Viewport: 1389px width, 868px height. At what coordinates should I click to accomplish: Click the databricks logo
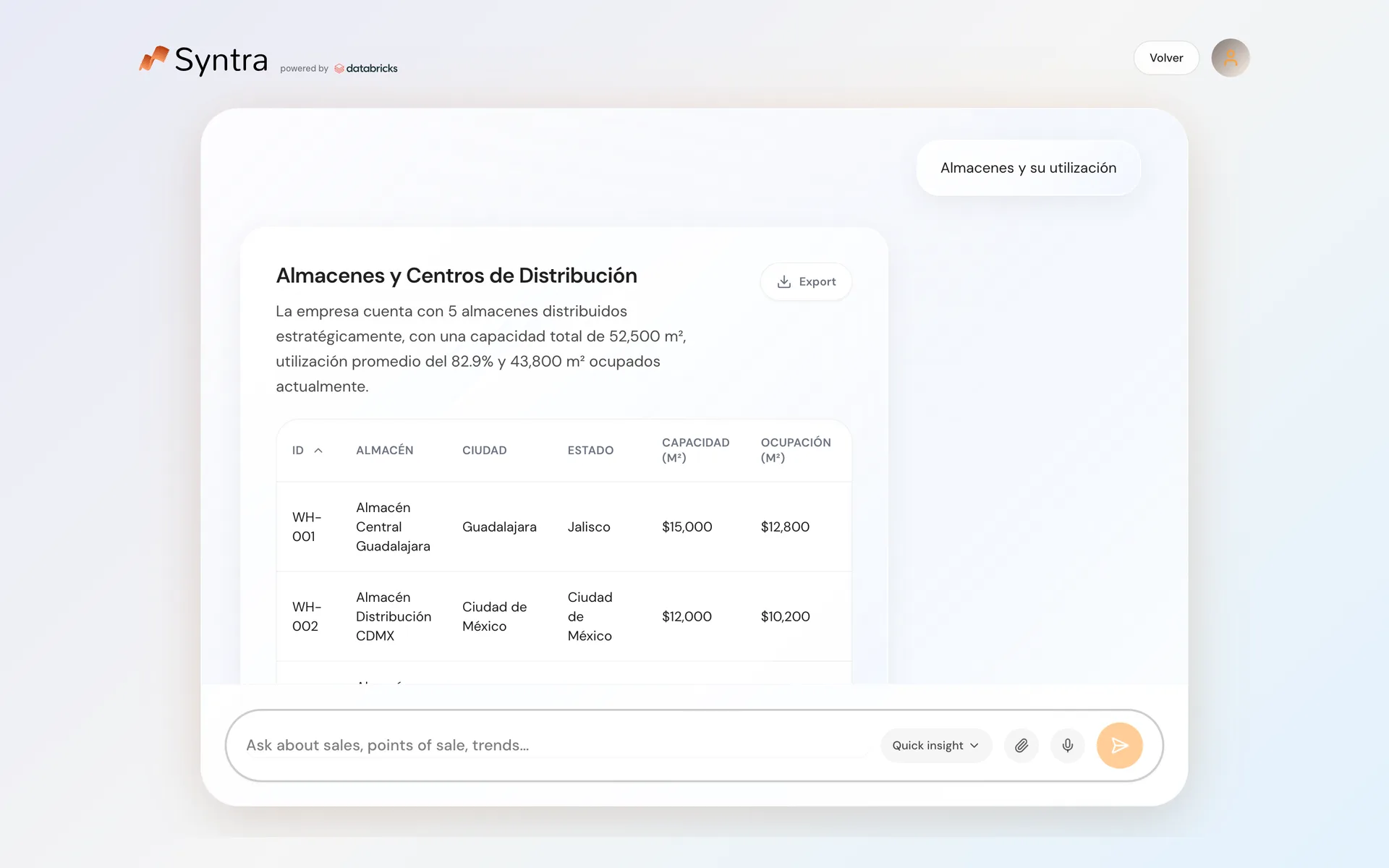tap(366, 68)
